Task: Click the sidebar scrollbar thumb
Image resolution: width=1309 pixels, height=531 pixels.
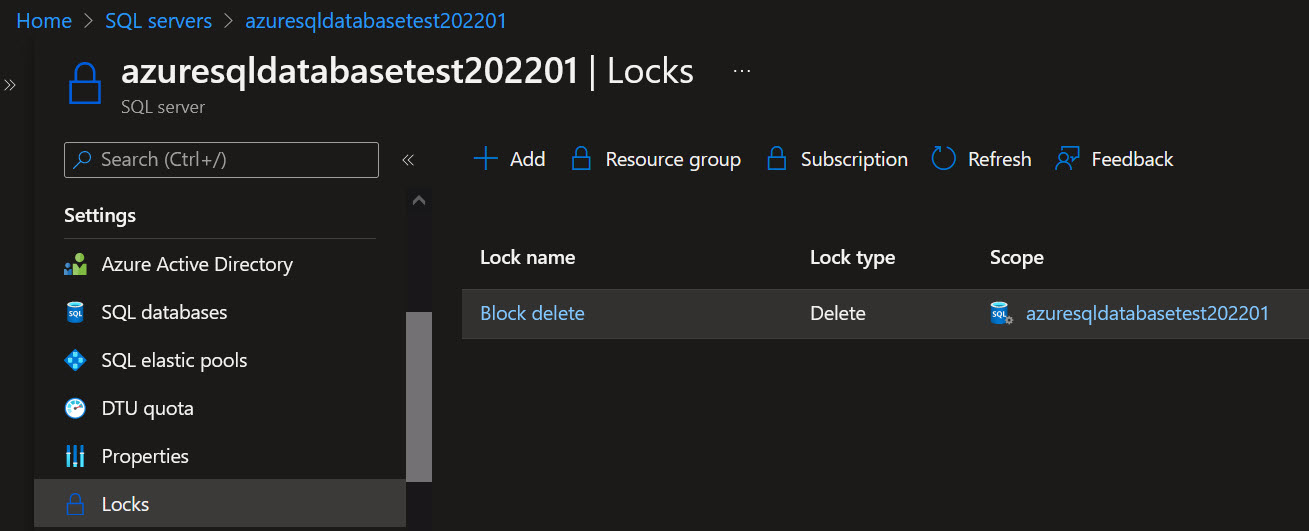Action: pyautogui.click(x=419, y=397)
